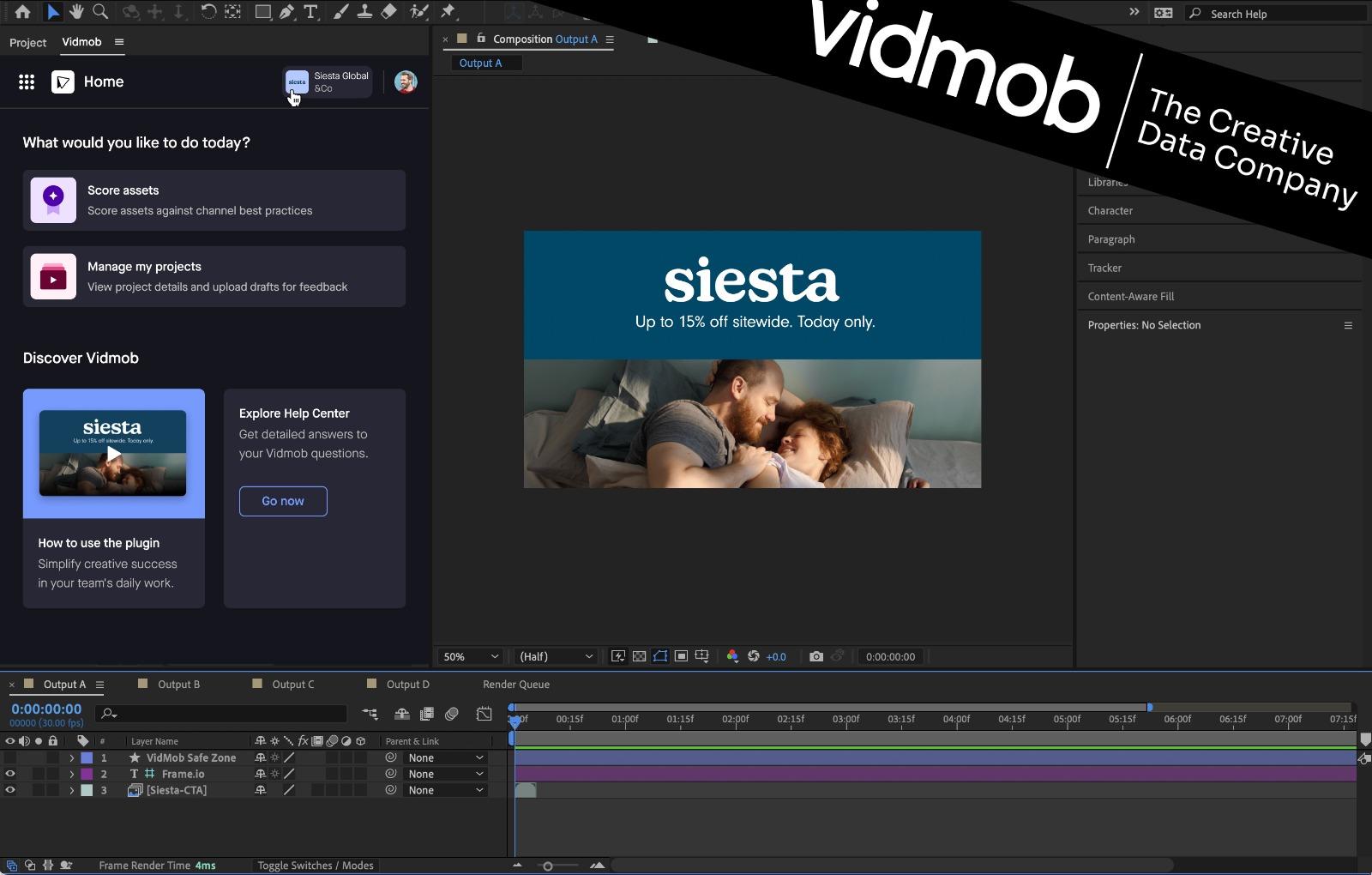Screen dimensions: 1372x875
Task: Select the Home icon in the toolbar
Action: tap(22, 12)
